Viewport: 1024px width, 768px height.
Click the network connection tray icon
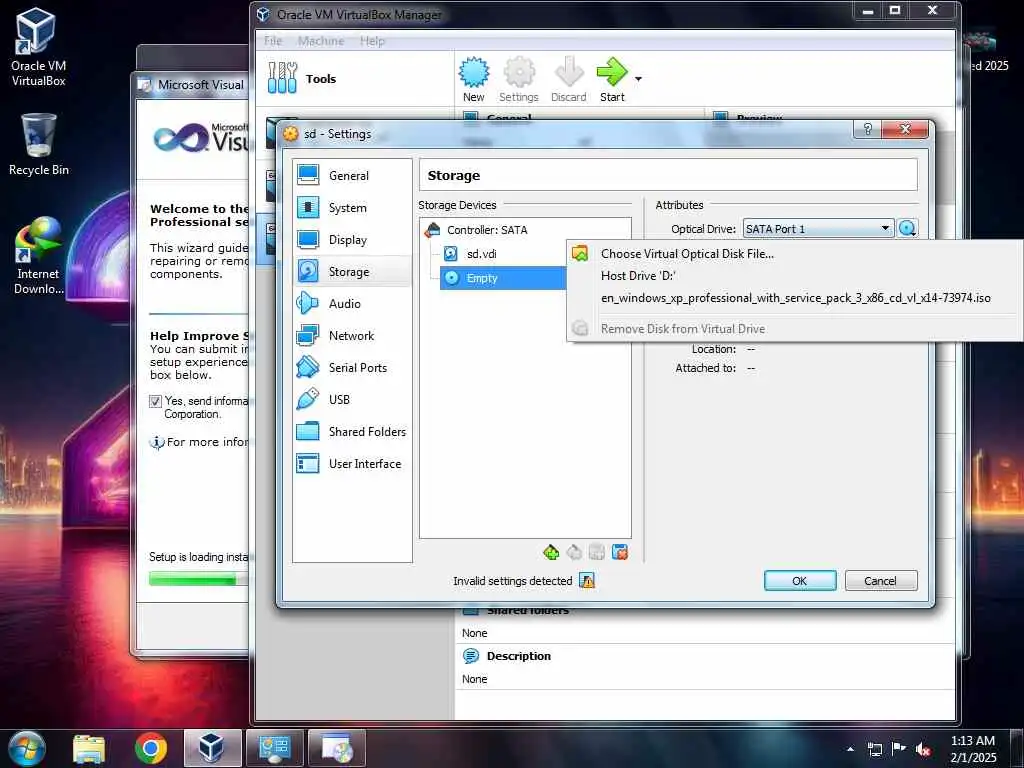(874, 749)
